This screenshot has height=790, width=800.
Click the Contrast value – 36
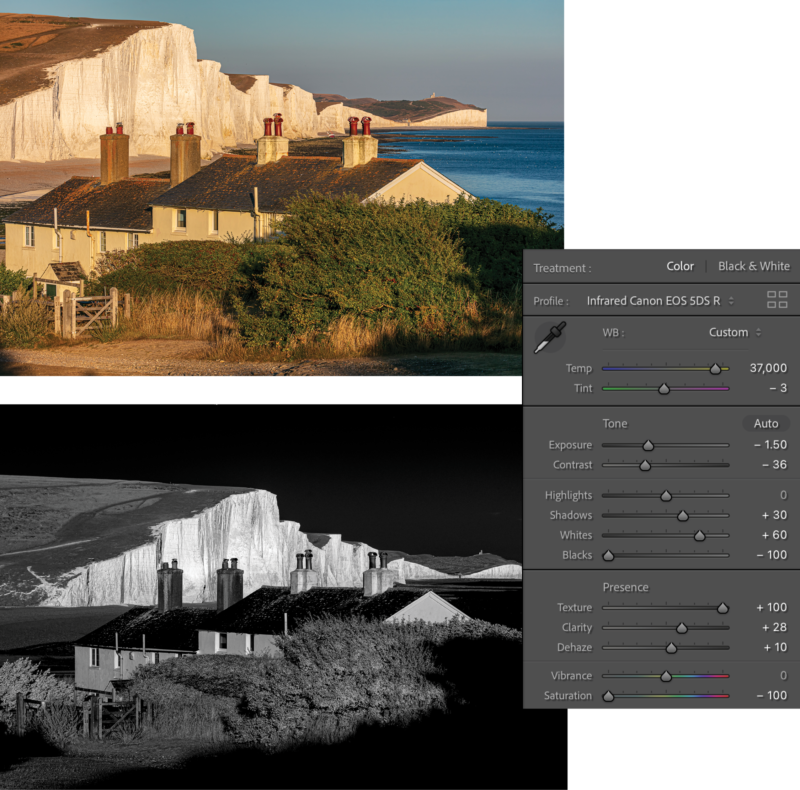click(774, 464)
